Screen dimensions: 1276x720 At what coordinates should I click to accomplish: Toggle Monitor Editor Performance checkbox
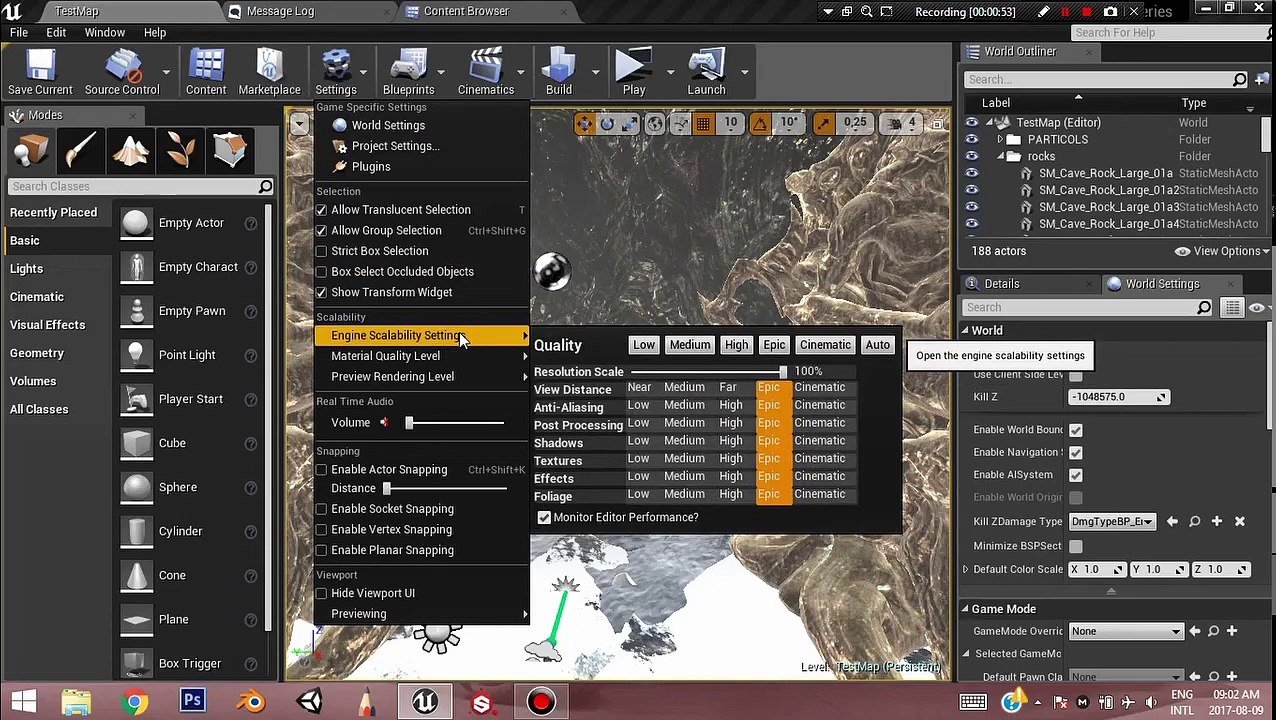[544, 517]
